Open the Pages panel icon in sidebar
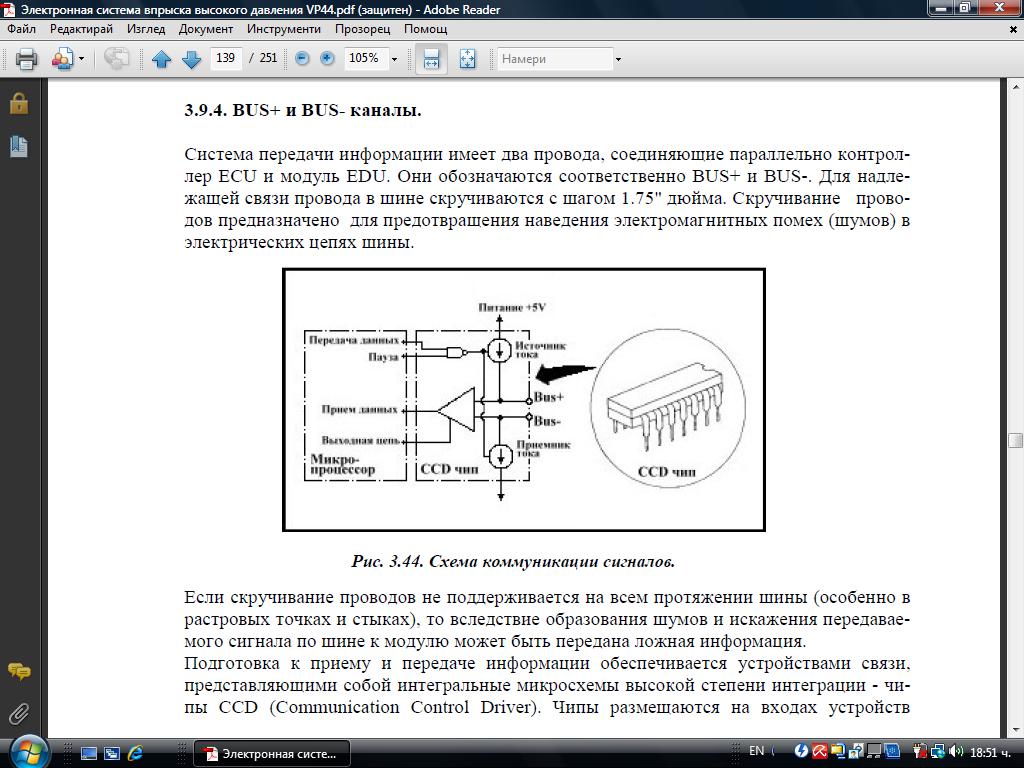Viewport: 1024px width, 768px height. pos(19,146)
